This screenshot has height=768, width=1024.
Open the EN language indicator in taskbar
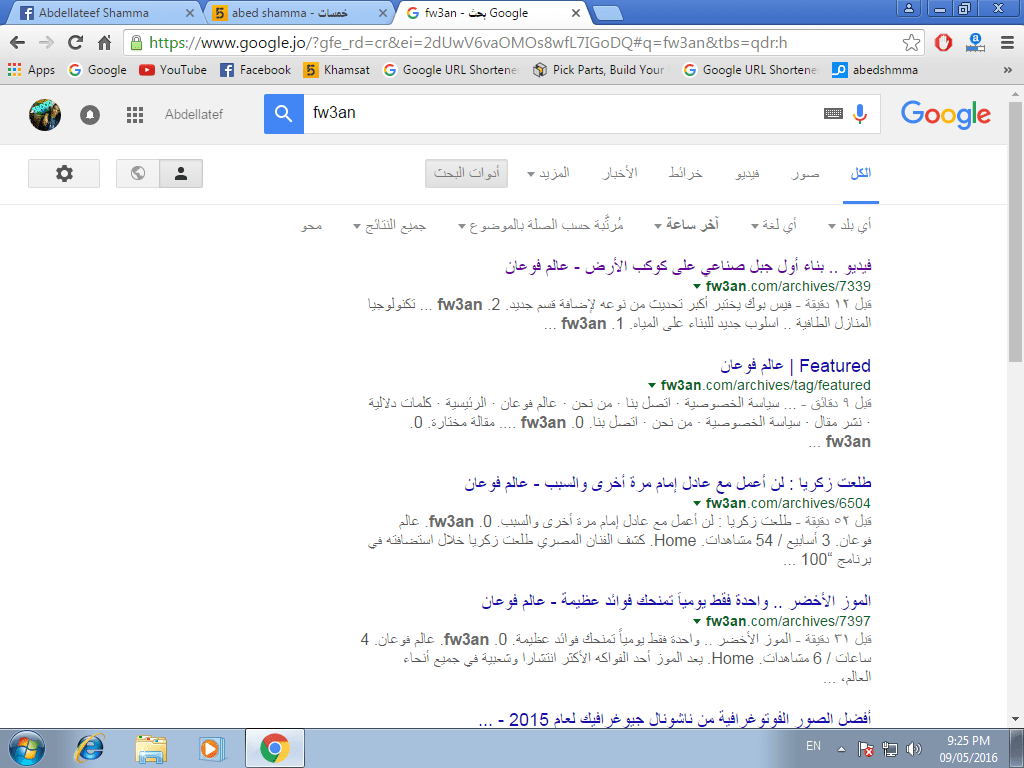point(813,746)
